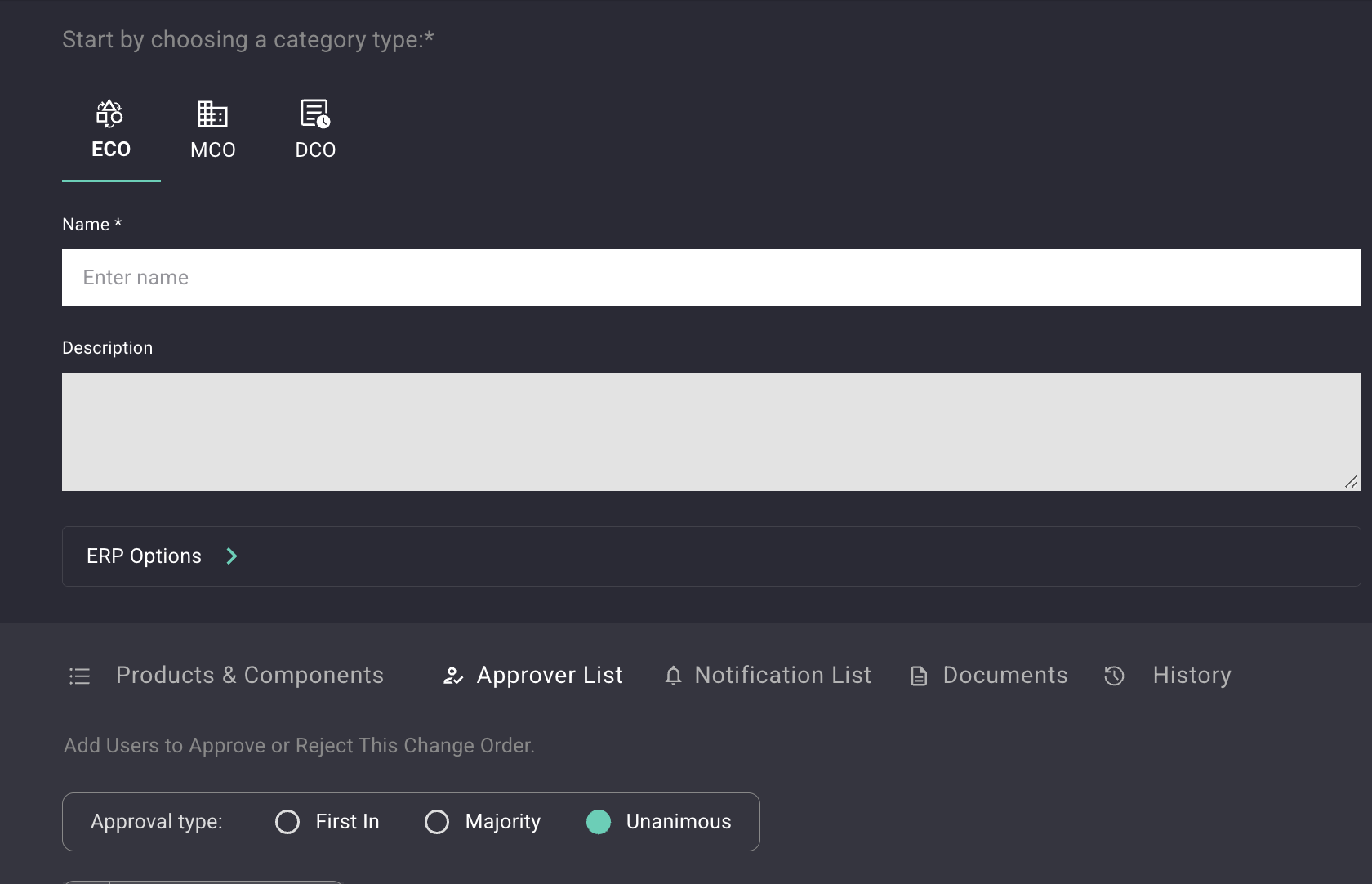1372x884 pixels.
Task: Select the ECO category icon
Action: point(110,114)
